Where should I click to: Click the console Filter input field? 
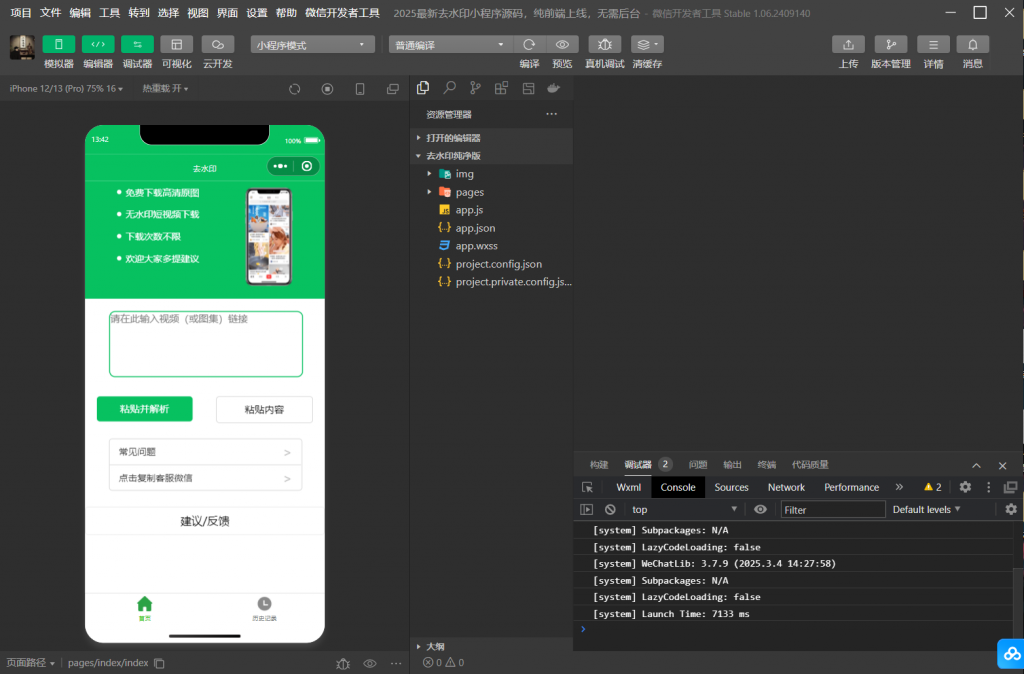pos(832,510)
